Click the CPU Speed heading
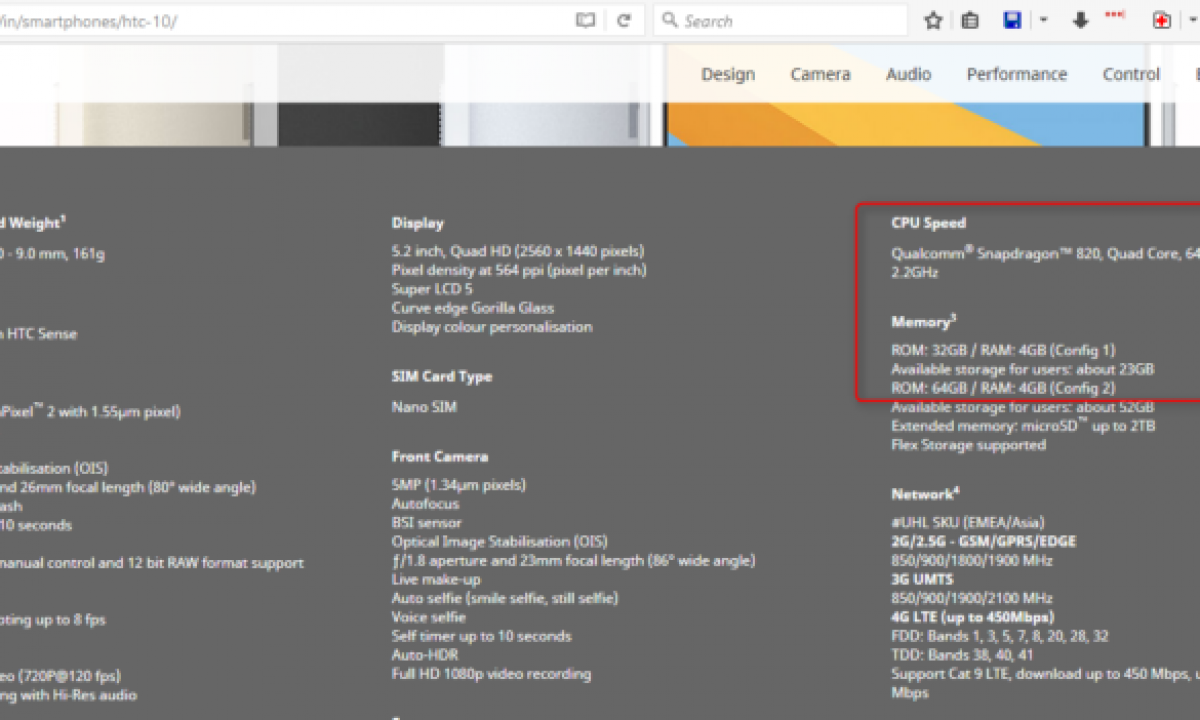This screenshot has width=1200, height=720. coord(928,223)
